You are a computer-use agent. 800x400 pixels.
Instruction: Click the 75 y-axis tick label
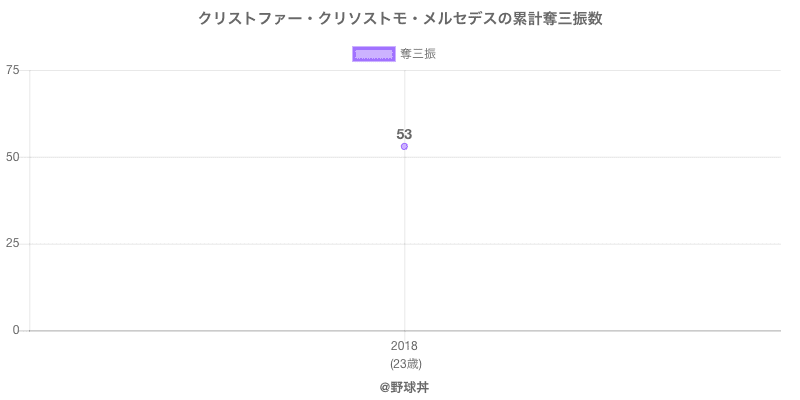pyautogui.click(x=12, y=70)
